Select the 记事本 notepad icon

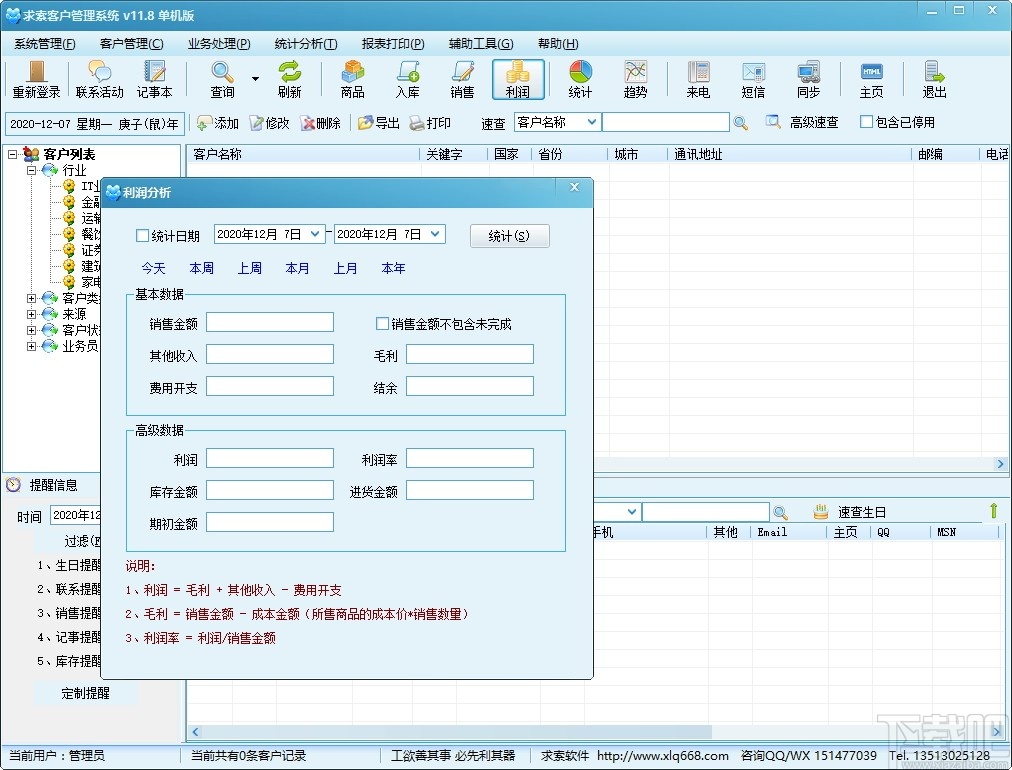(x=154, y=80)
